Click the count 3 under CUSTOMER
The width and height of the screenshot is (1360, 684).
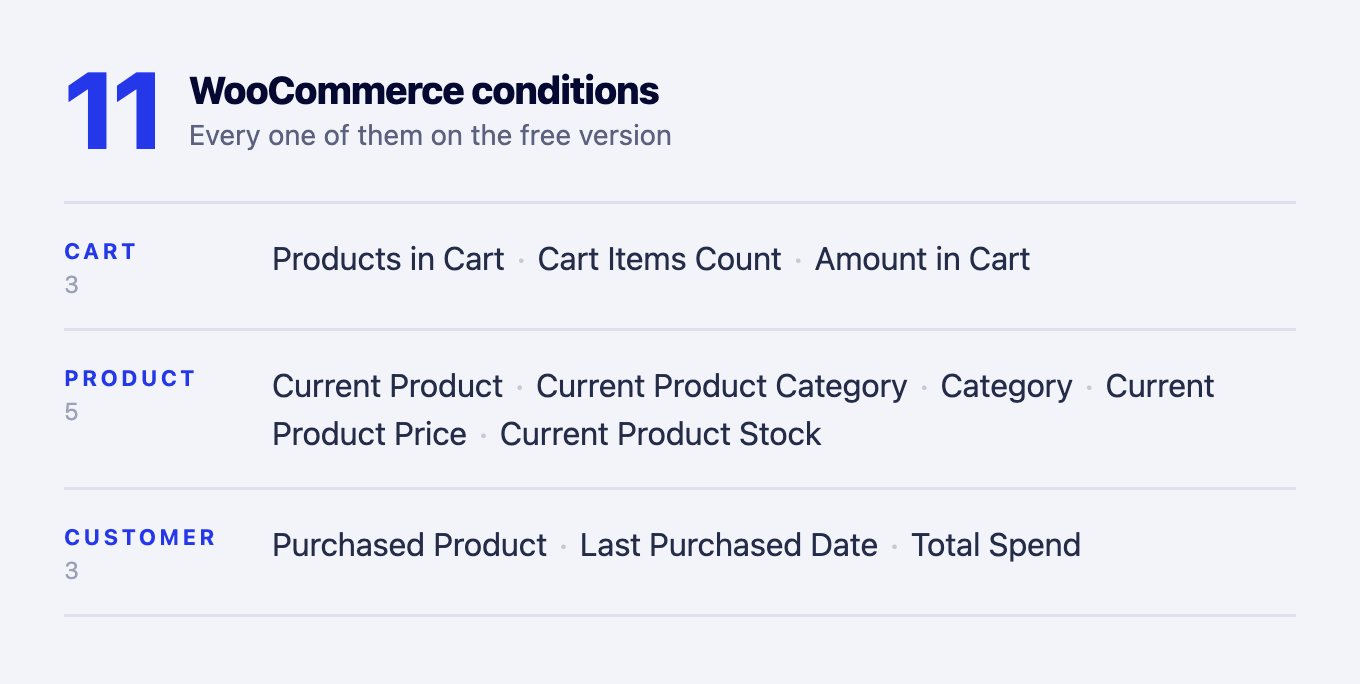tap(71, 571)
